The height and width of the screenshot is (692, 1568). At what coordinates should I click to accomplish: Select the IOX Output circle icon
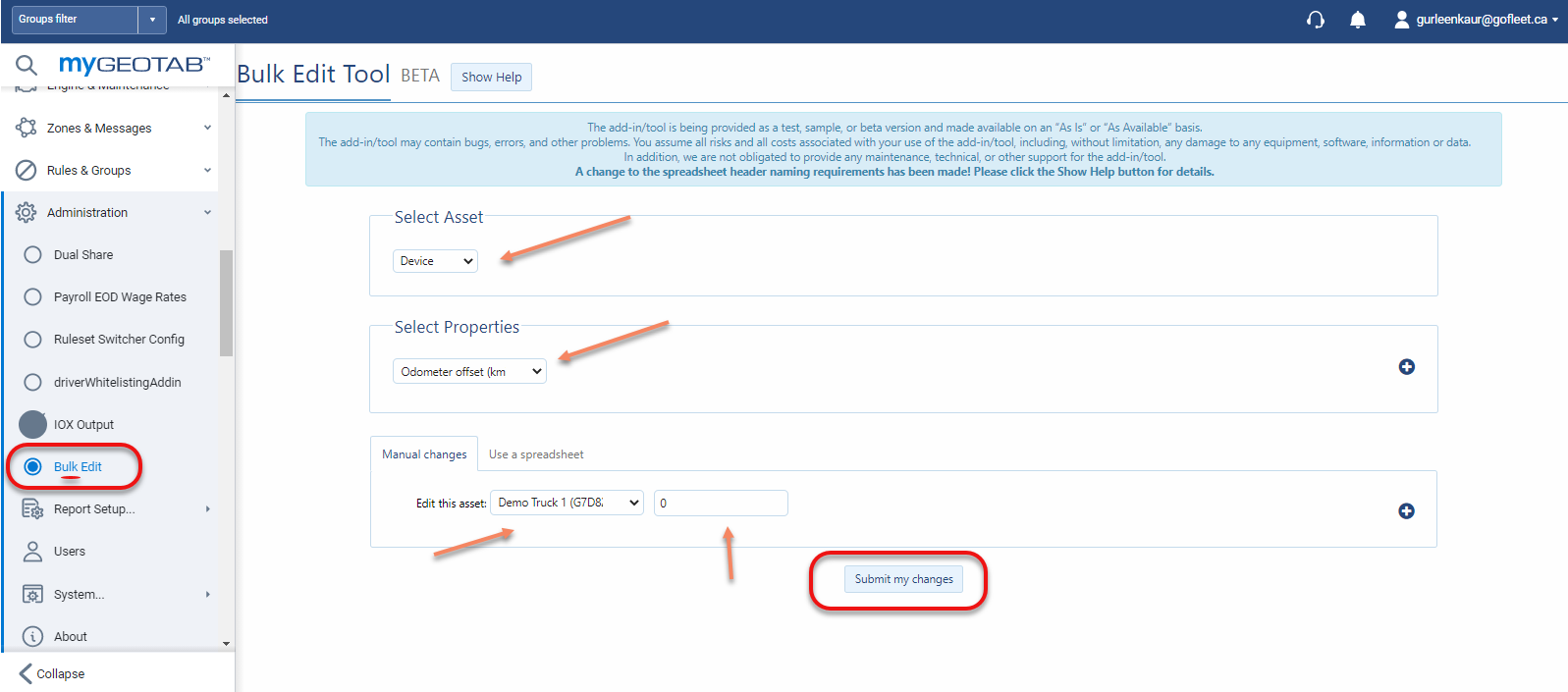[x=32, y=424]
